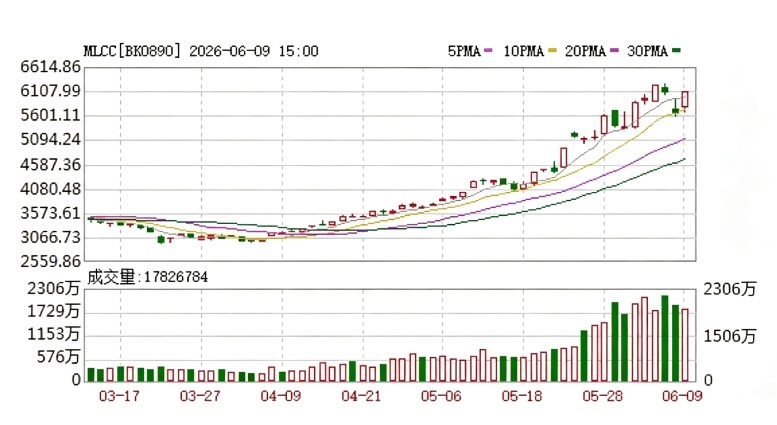Click the date label 05-28
Viewport: 777px width, 425px height.
coord(603,396)
